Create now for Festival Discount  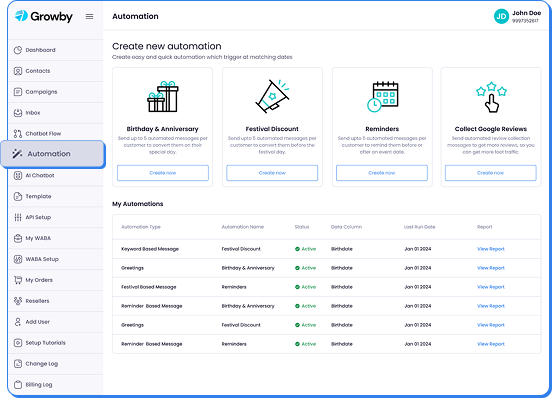pos(272,173)
